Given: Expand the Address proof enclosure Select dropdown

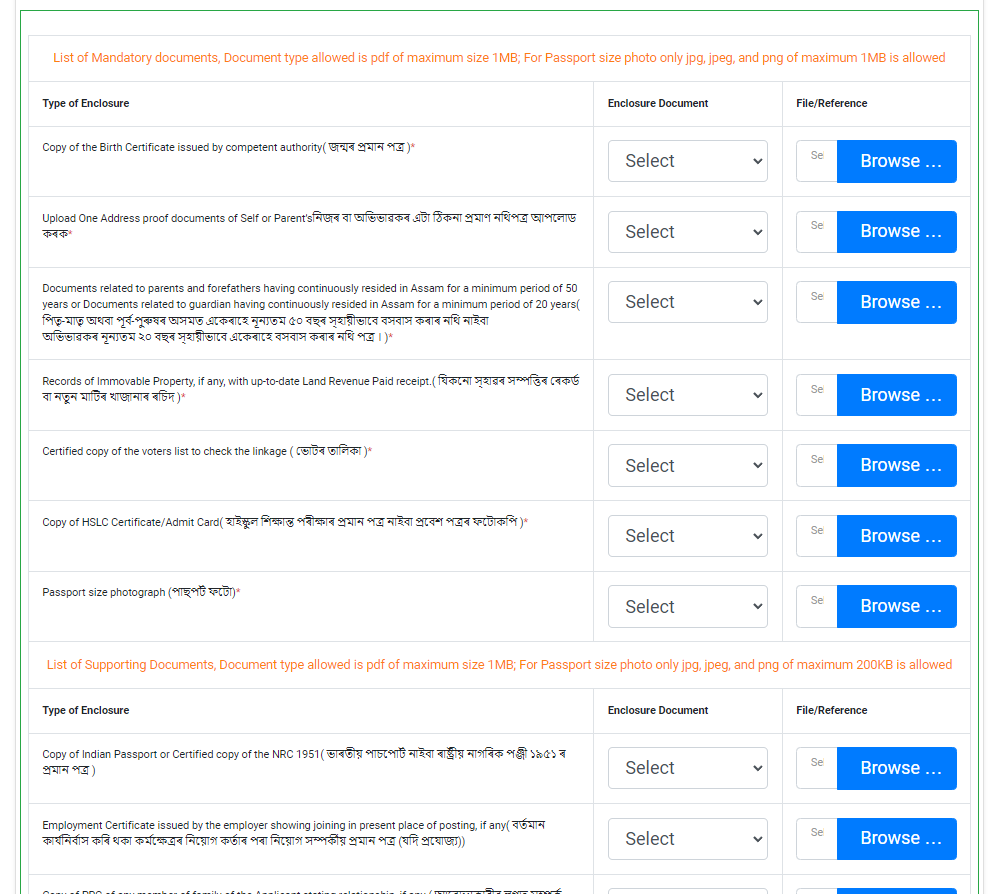Looking at the screenshot, I should point(687,232).
